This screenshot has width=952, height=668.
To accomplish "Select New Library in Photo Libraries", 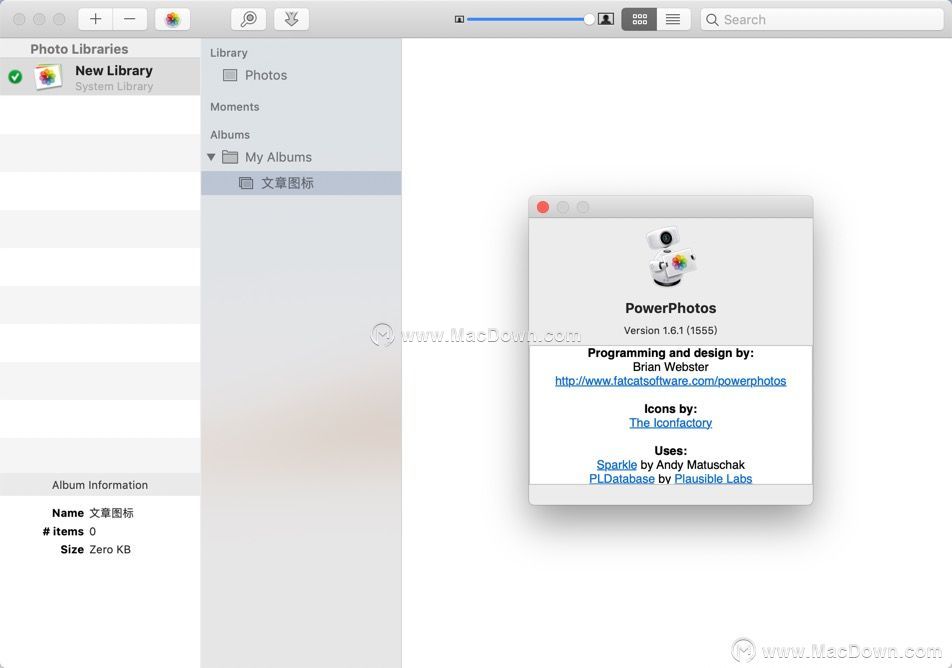I will click(x=100, y=77).
